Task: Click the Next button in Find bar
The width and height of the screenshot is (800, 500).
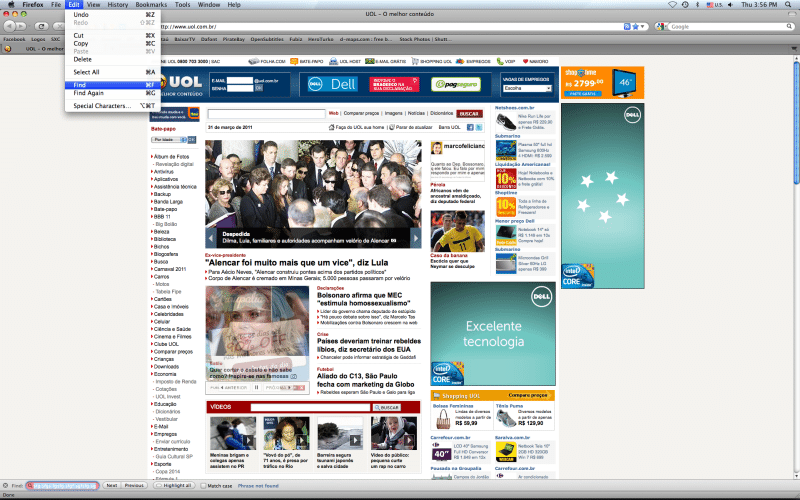Action: 112,486
